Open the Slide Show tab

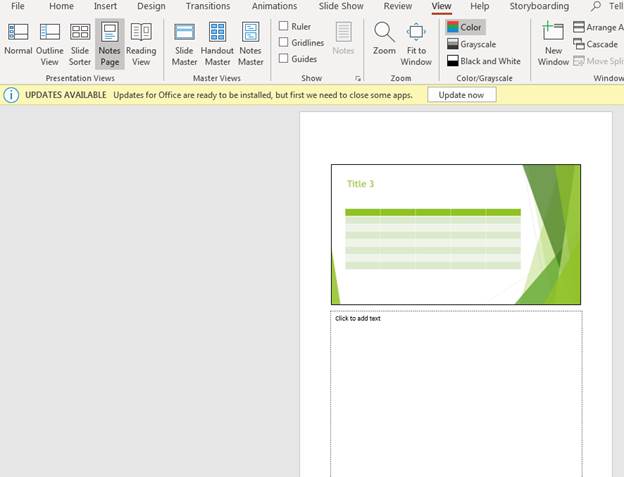point(341,6)
